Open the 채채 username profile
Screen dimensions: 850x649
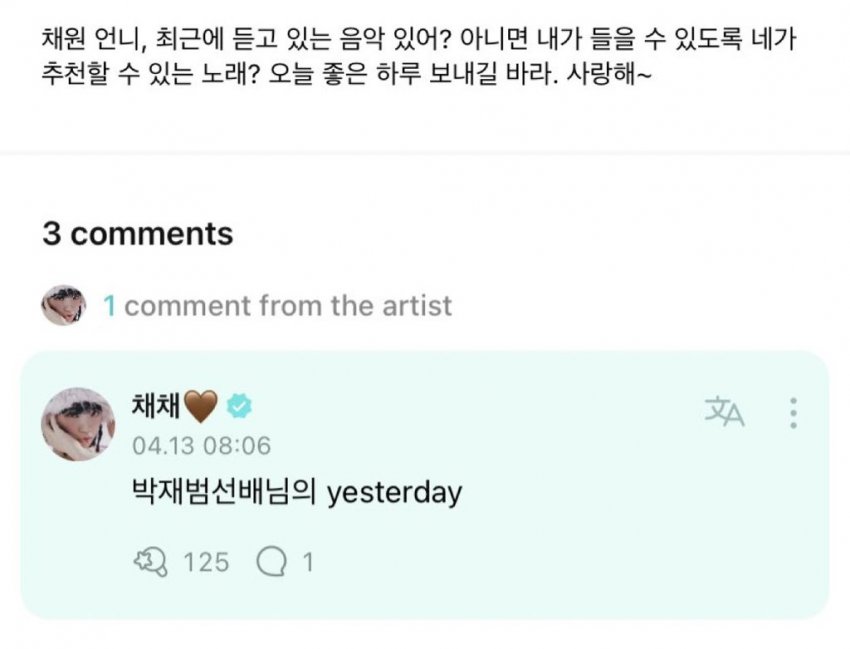[x=154, y=405]
